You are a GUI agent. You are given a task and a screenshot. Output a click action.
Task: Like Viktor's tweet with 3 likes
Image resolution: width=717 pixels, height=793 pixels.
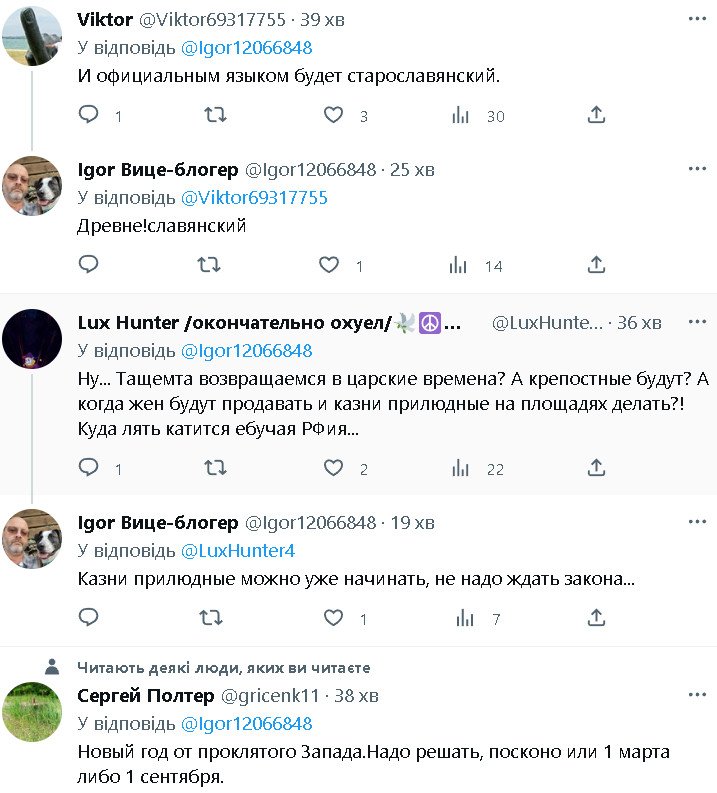(334, 115)
